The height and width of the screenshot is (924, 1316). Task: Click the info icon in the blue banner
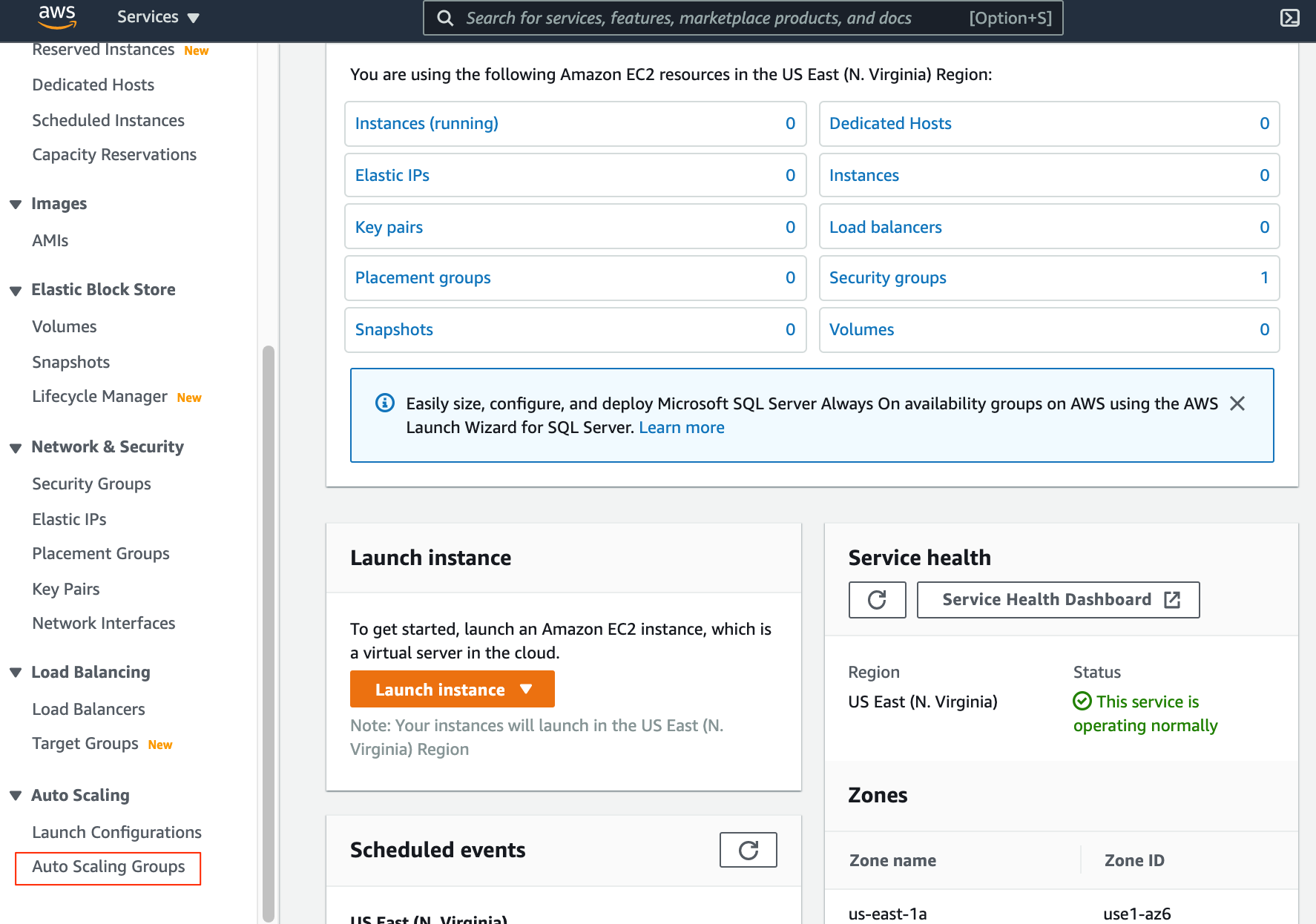tap(384, 403)
